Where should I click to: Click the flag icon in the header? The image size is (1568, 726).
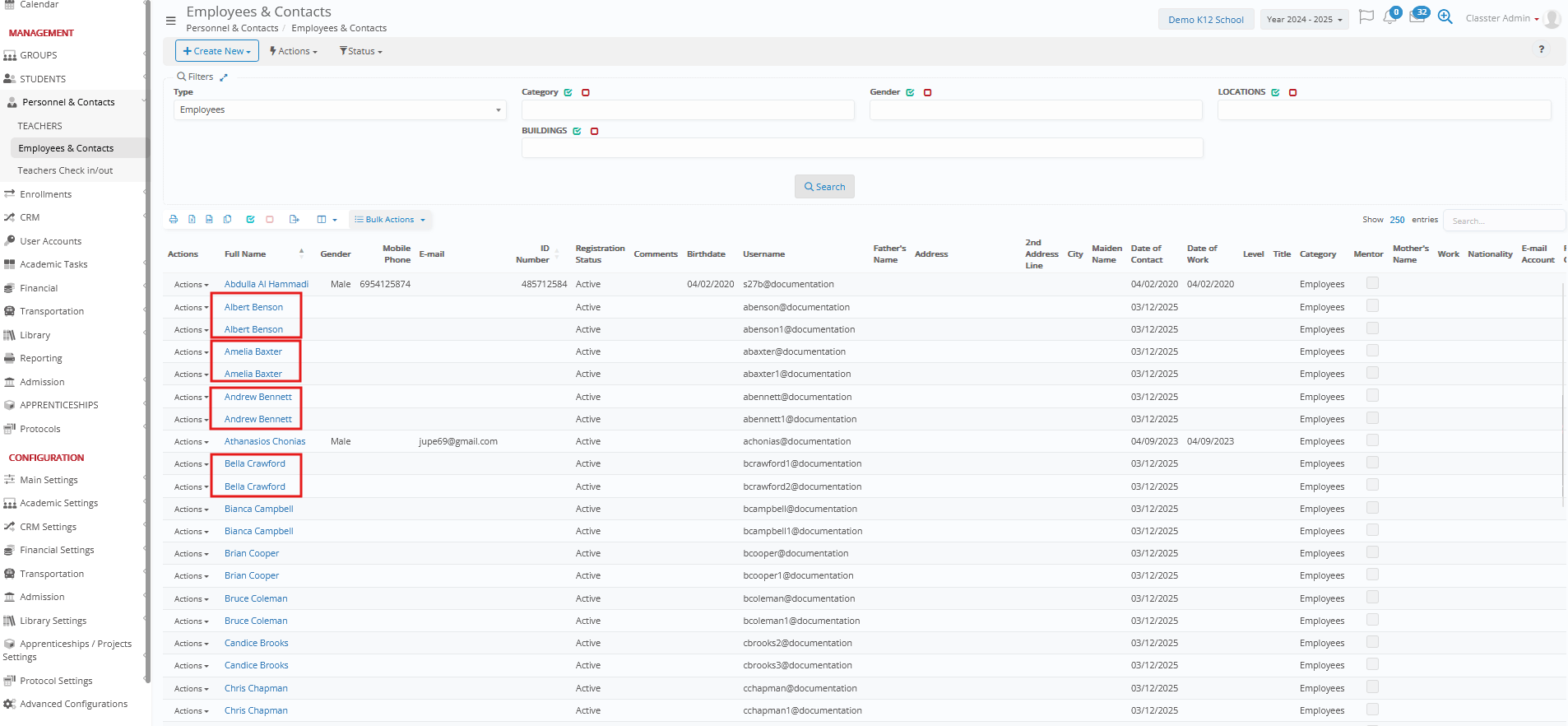(1366, 17)
